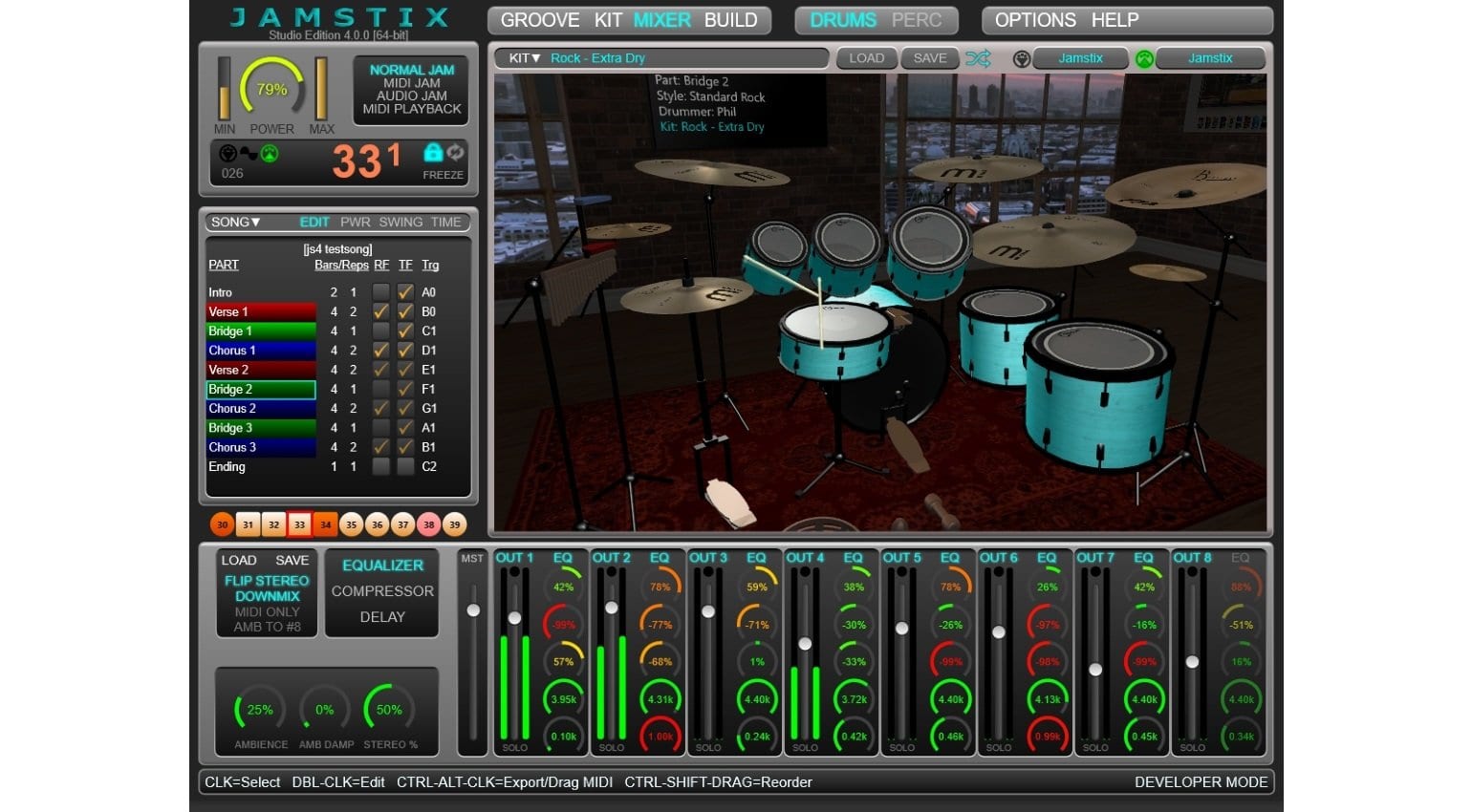The width and height of the screenshot is (1472, 812).
Task: Click the Ambience 25% knob
Action: [260, 710]
